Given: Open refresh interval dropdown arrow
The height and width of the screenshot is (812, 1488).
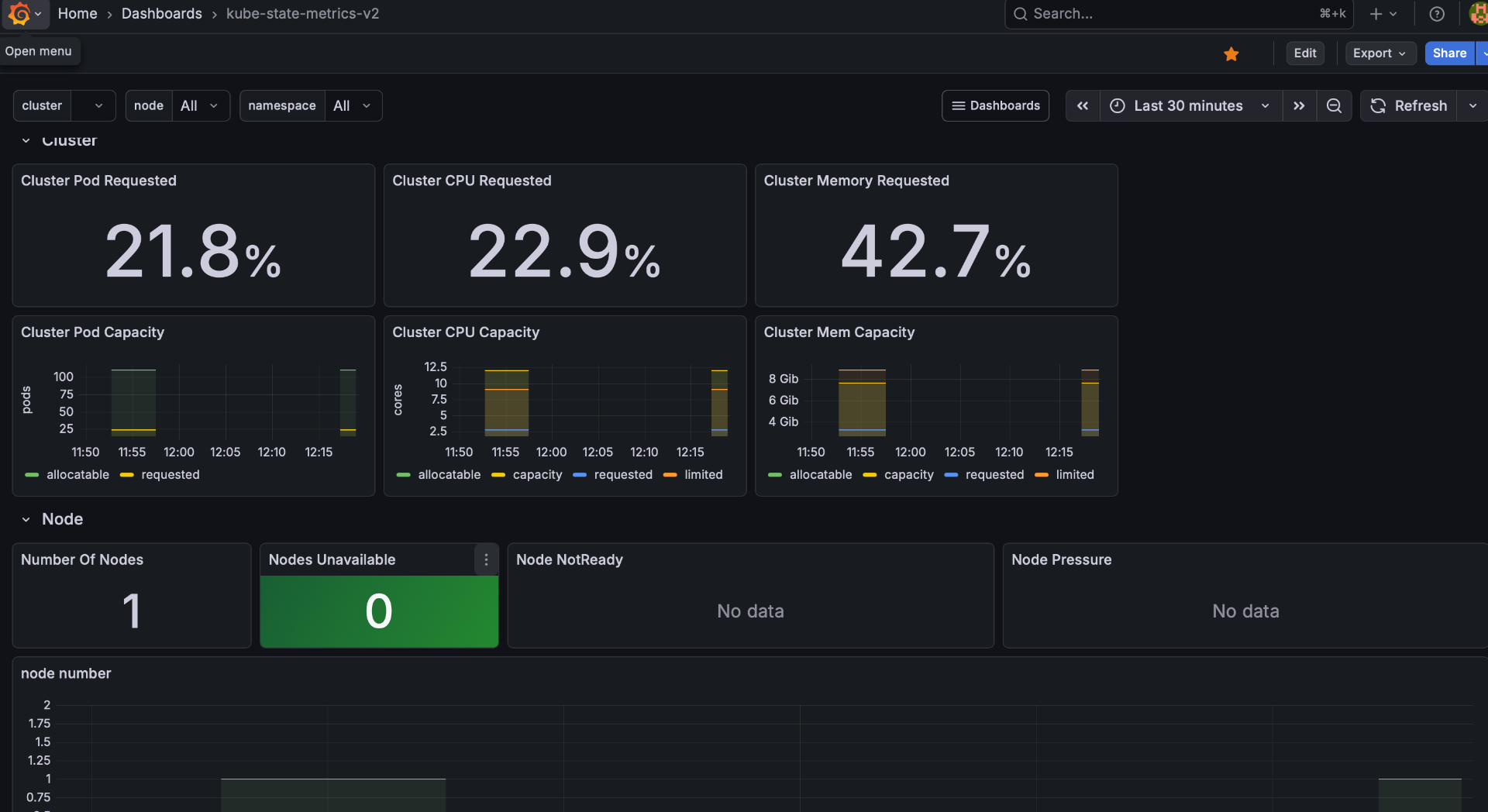Looking at the screenshot, I should [1472, 105].
